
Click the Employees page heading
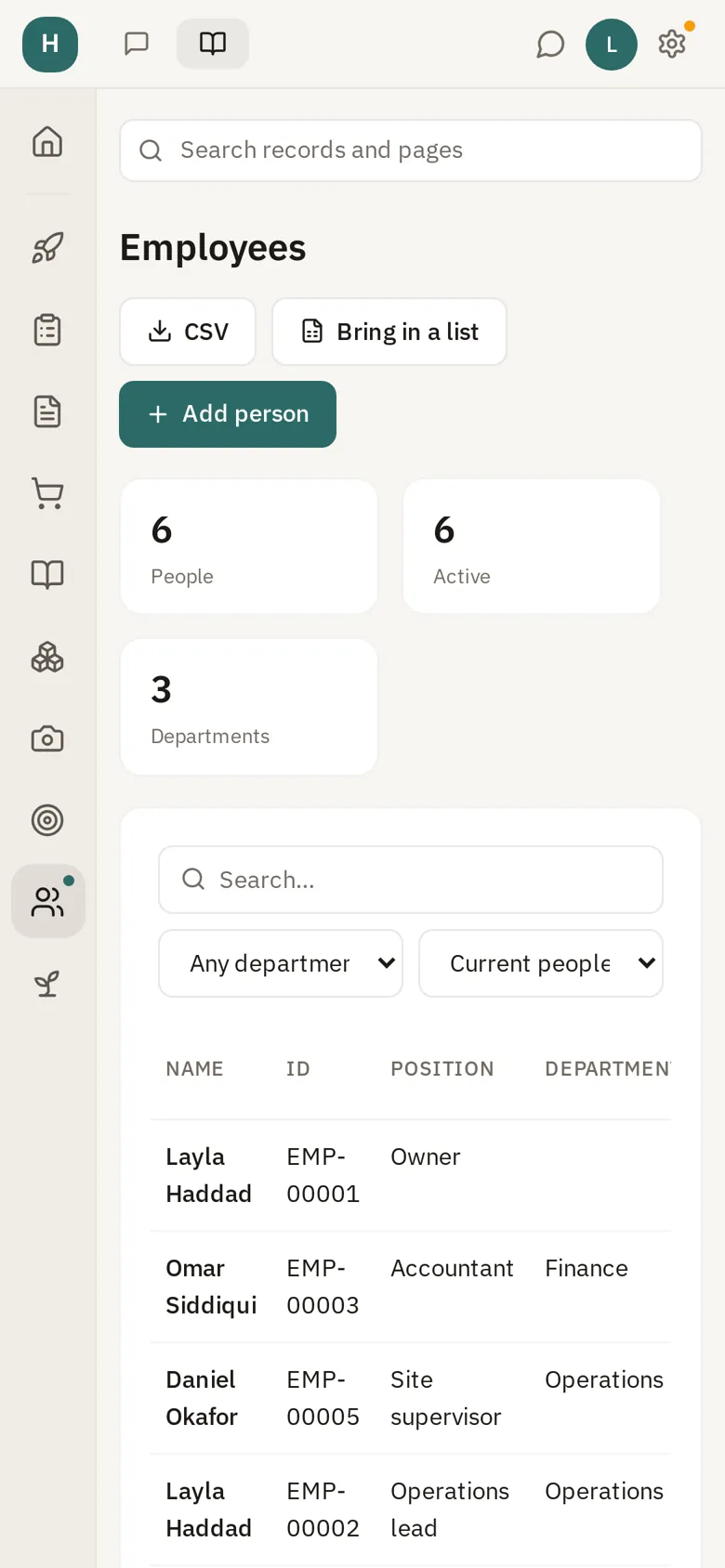click(x=213, y=248)
